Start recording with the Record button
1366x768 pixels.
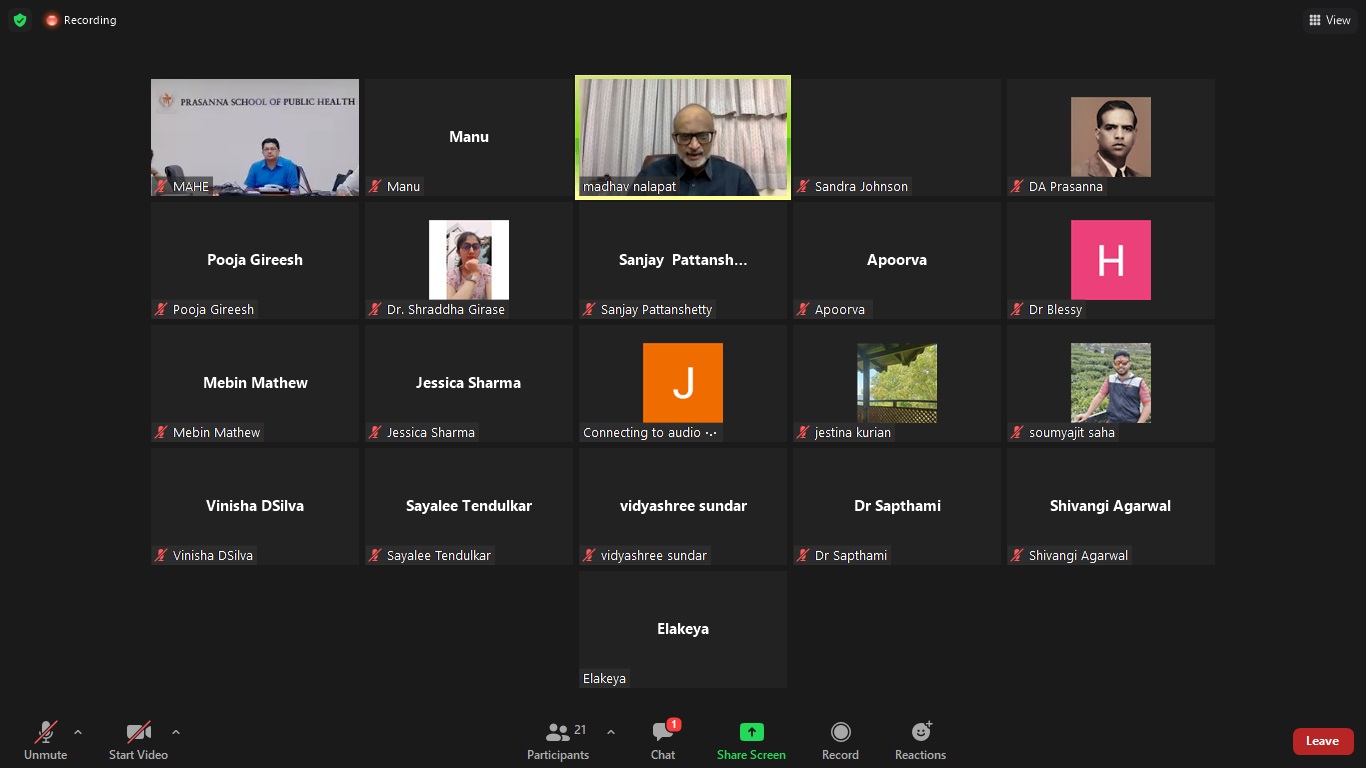840,740
